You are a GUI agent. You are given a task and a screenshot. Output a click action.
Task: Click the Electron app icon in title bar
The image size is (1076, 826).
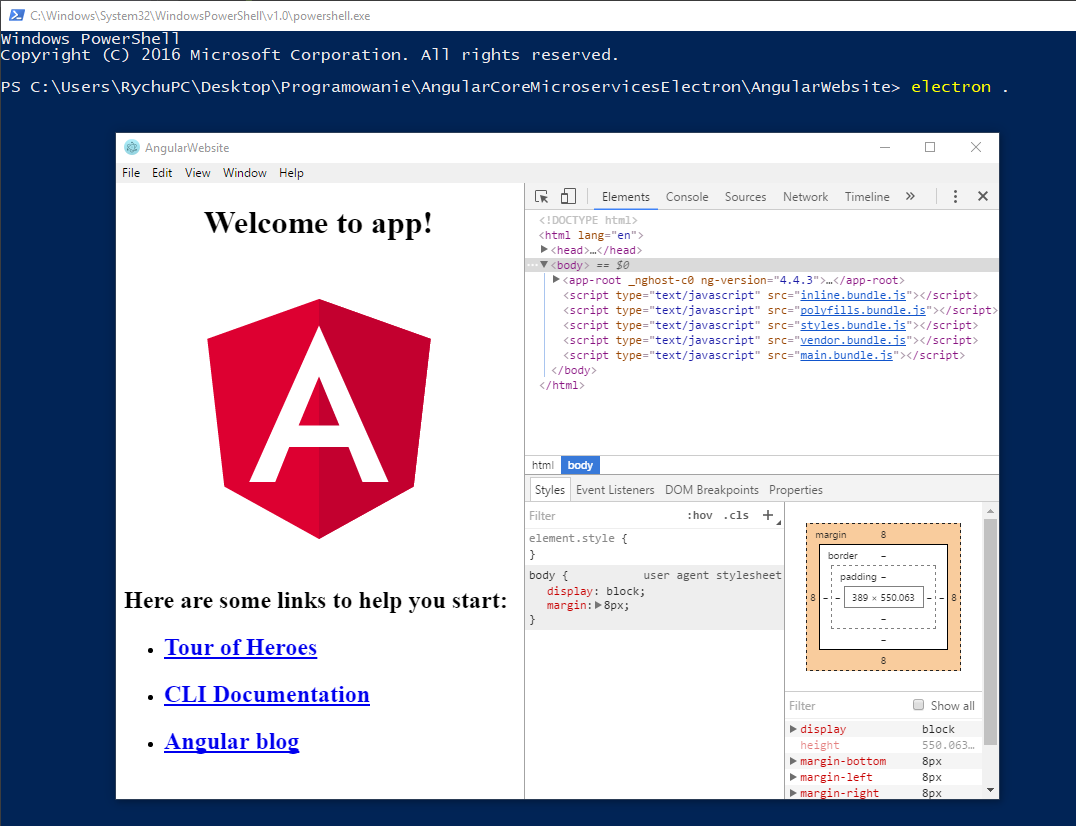(132, 148)
